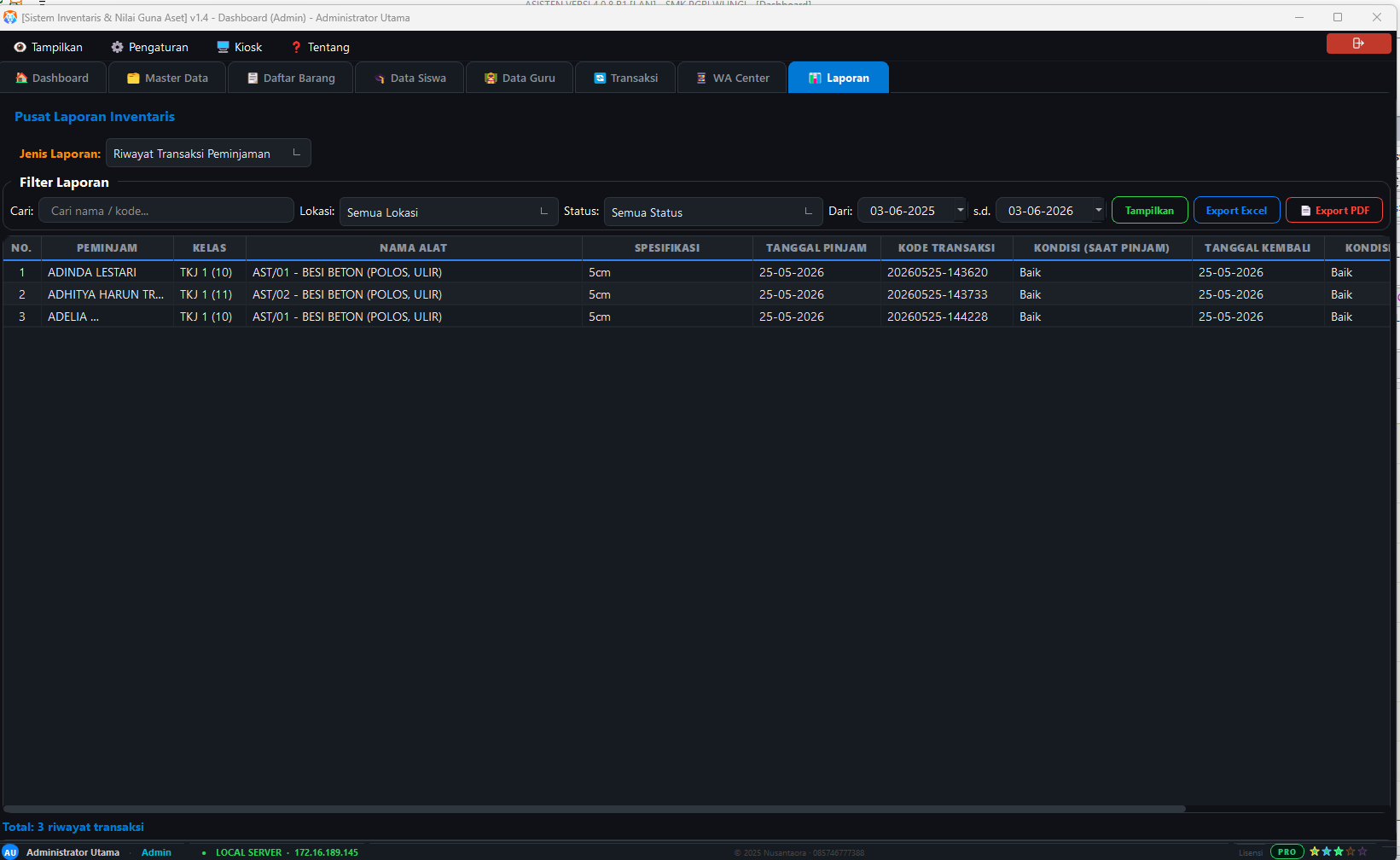This screenshot has height=860, width=1400.
Task: Sort by the TANGGAL KEMBALI column header
Action: [x=1258, y=248]
